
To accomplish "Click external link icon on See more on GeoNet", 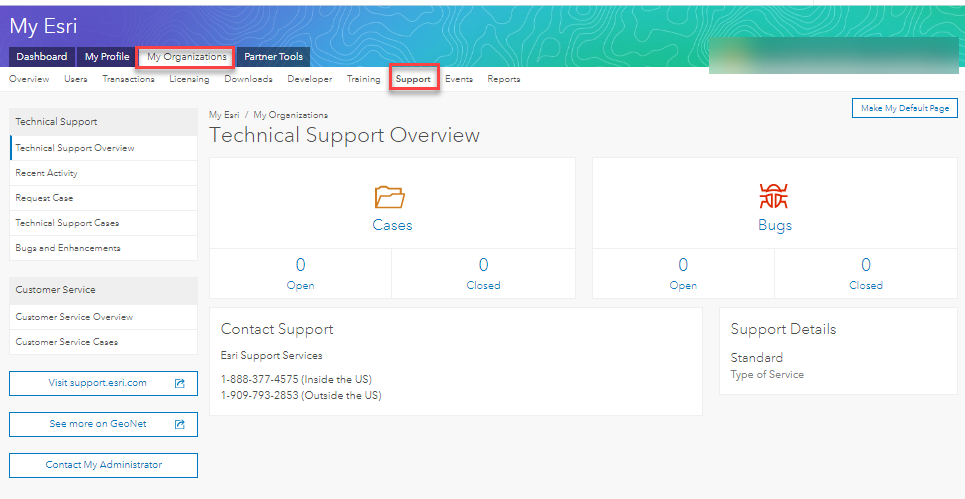I will 180,424.
